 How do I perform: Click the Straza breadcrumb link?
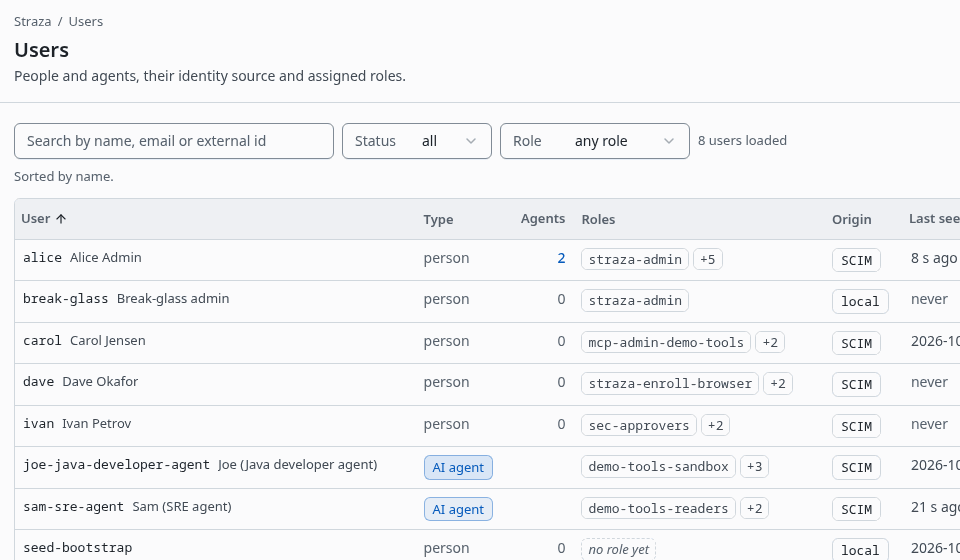(x=32, y=21)
